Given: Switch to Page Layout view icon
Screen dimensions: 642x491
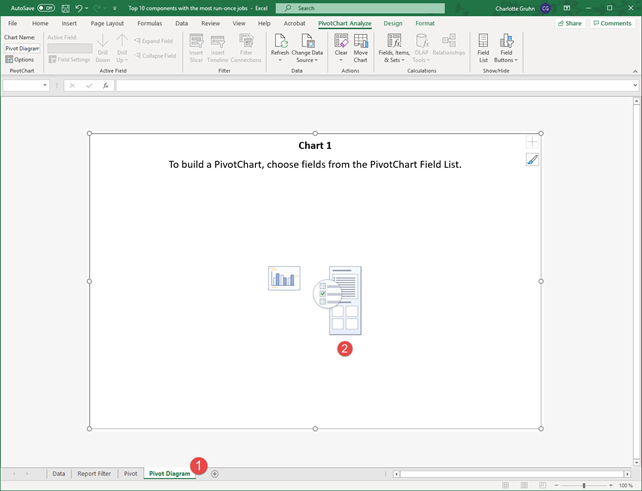Looking at the screenshot, I should coord(524,485).
